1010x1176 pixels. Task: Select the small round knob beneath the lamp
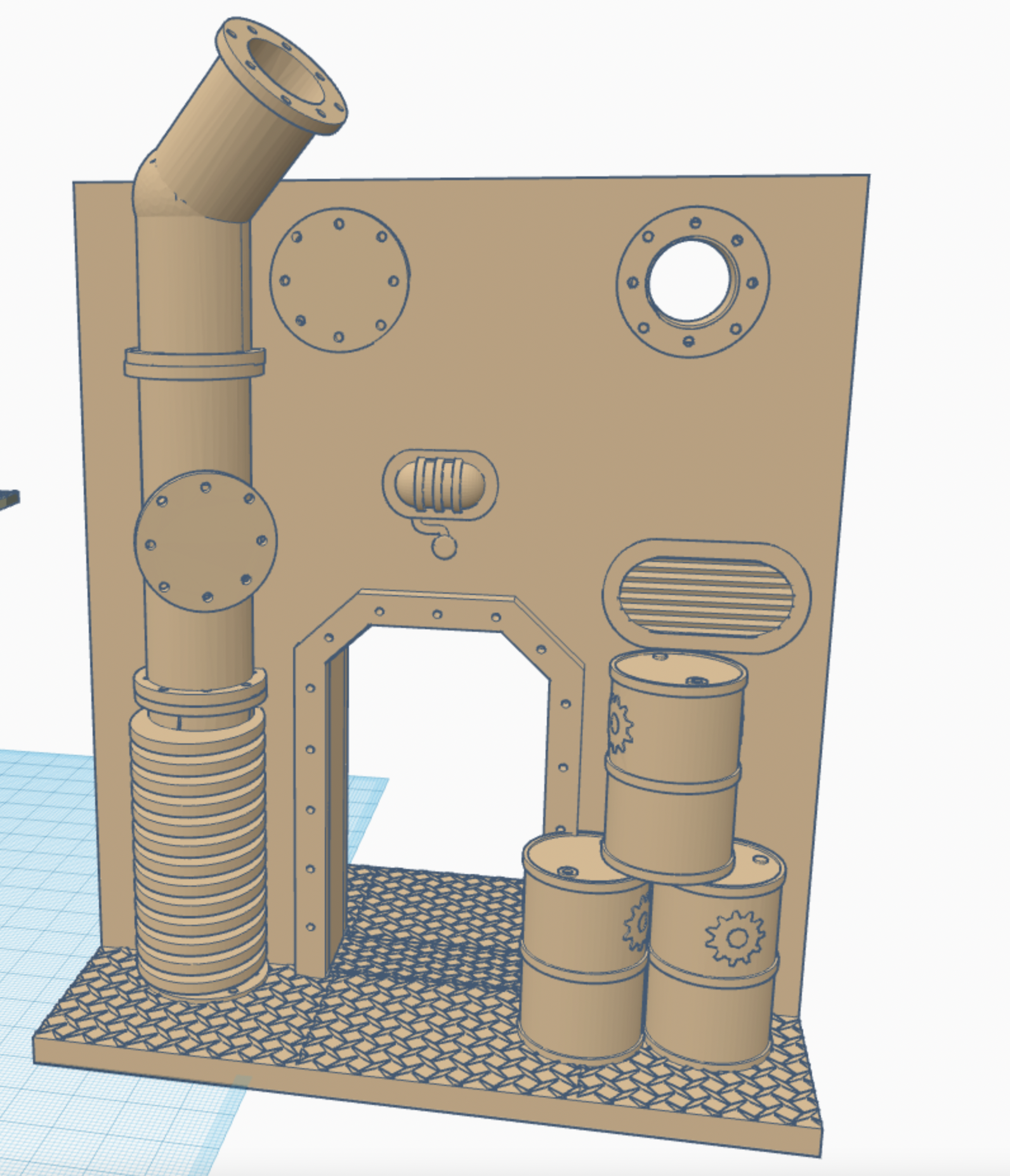tap(444, 547)
